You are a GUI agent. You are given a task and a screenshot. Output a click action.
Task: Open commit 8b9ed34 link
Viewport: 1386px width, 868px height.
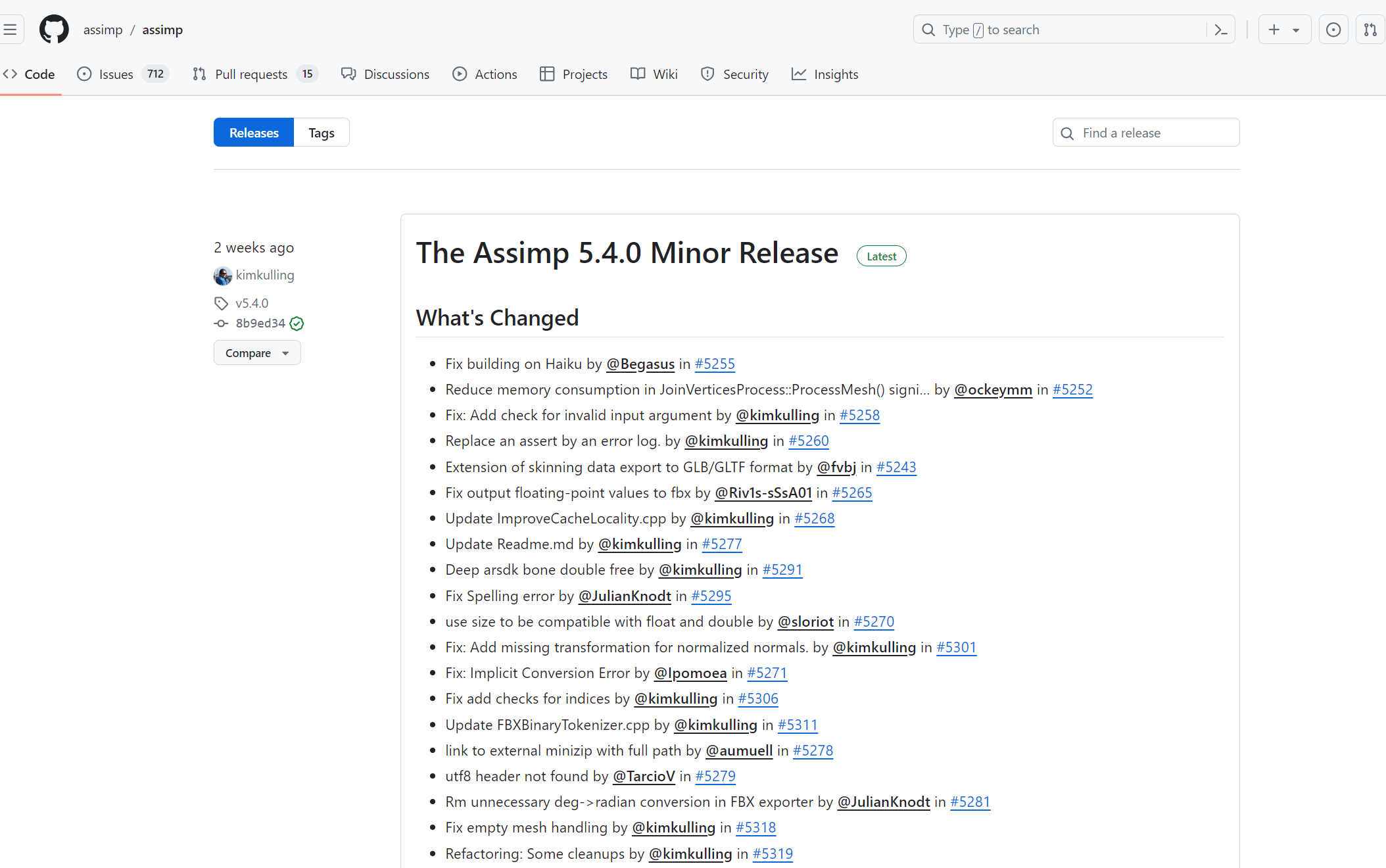tap(260, 323)
